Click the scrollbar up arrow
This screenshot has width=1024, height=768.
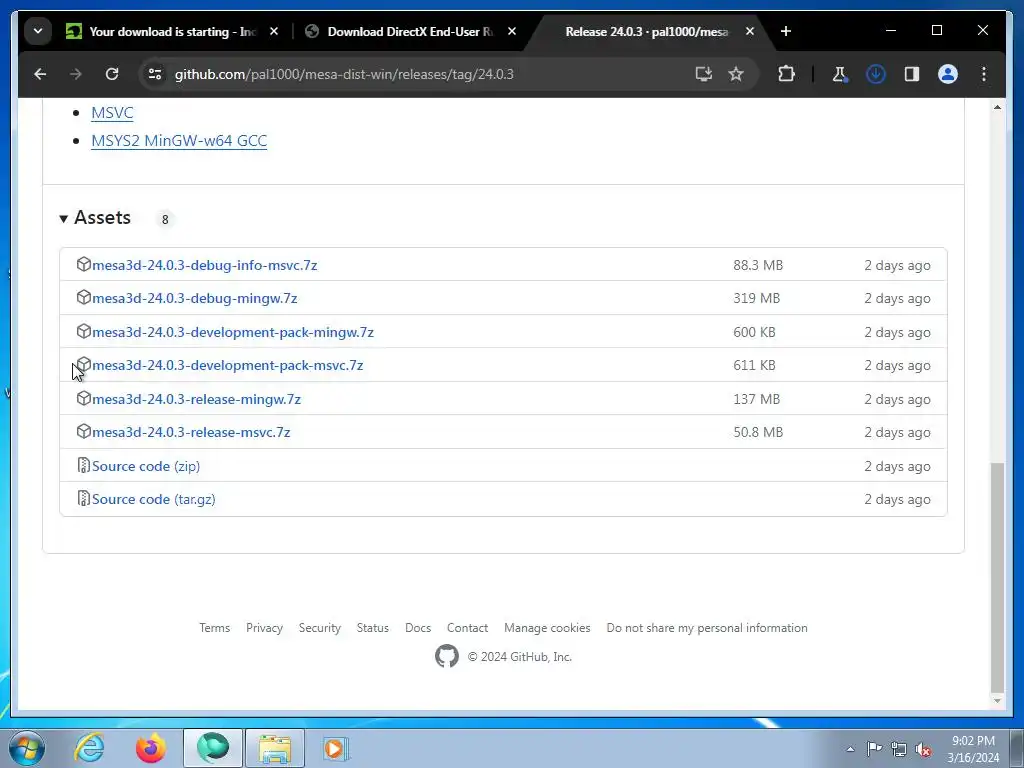point(997,107)
